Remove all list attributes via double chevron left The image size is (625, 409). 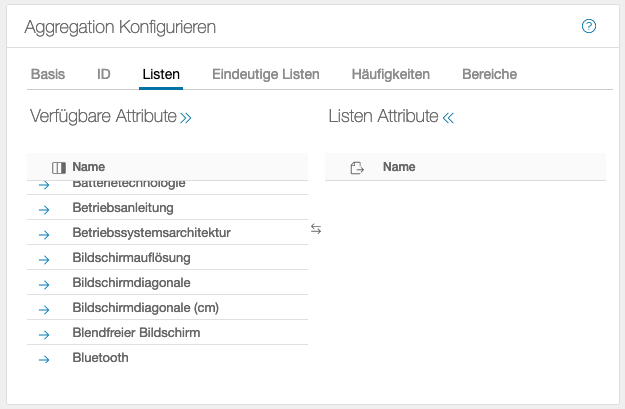pyautogui.click(x=448, y=118)
